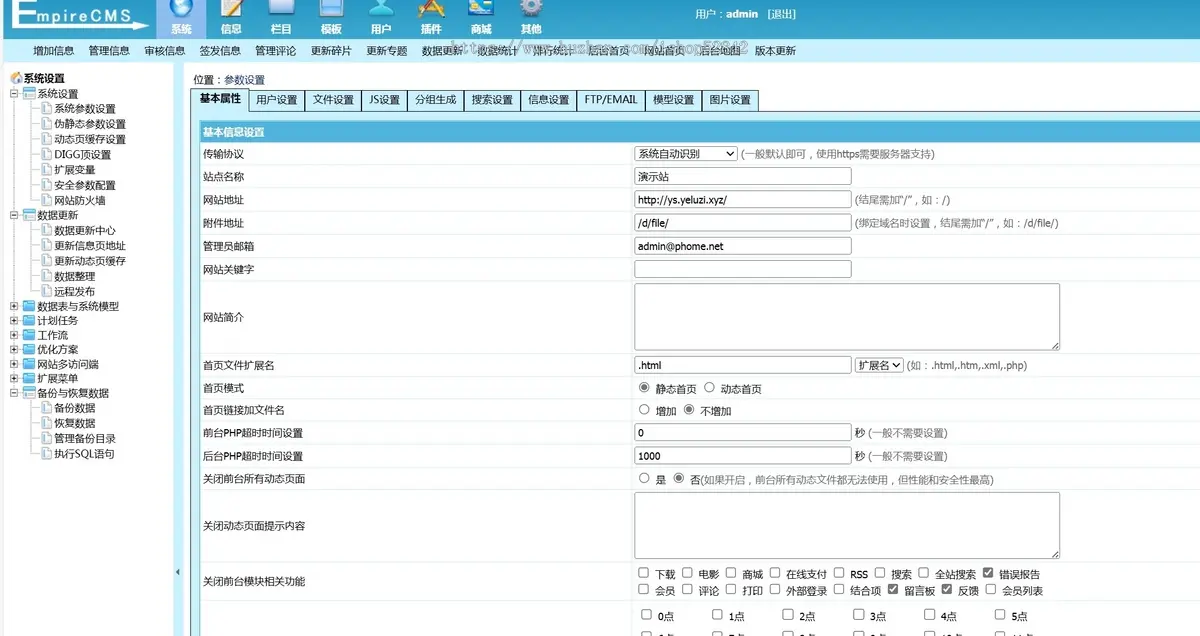Check the 下载 module checkbox
1200x636 pixels.
click(644, 574)
